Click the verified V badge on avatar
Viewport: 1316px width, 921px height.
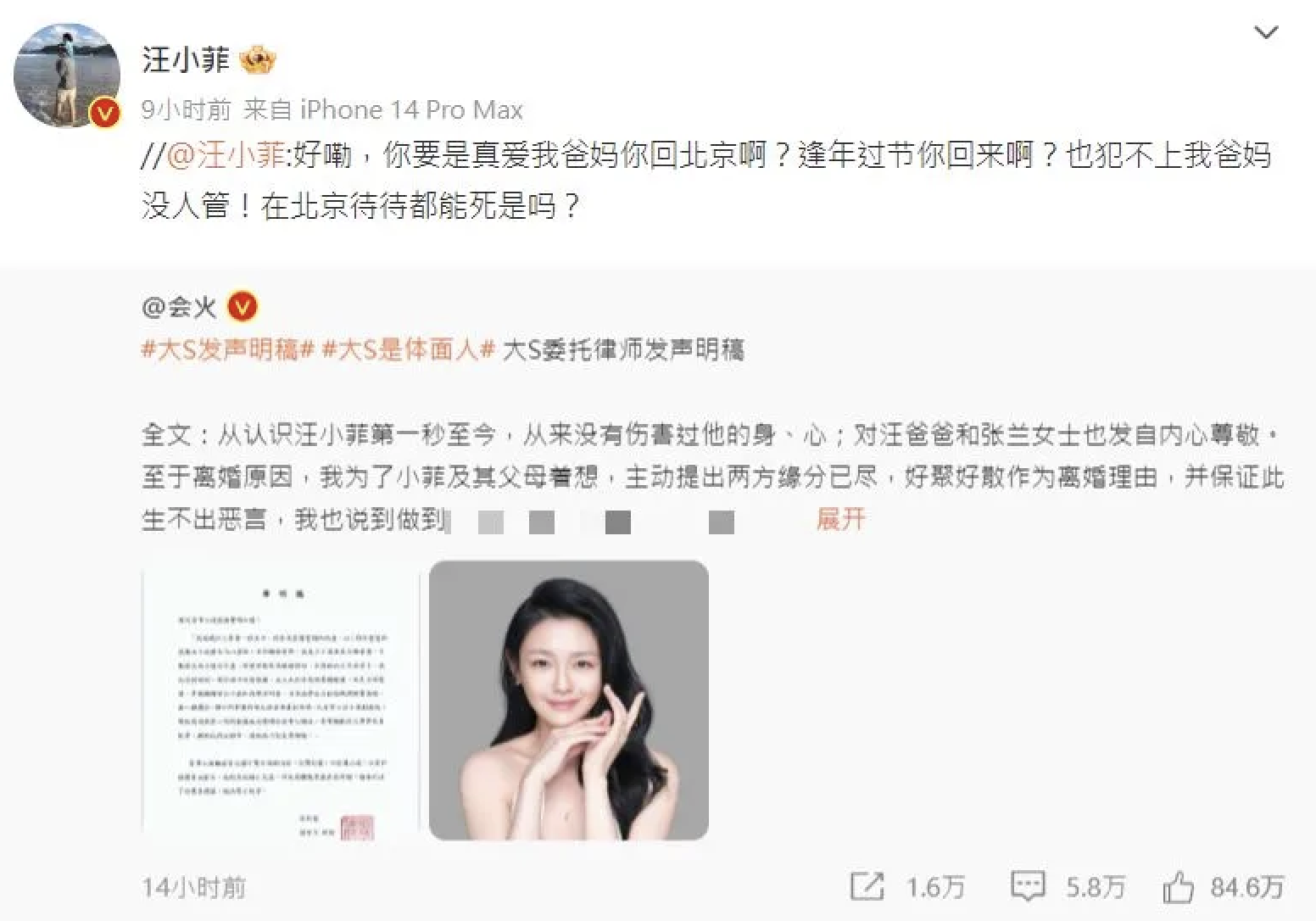105,112
